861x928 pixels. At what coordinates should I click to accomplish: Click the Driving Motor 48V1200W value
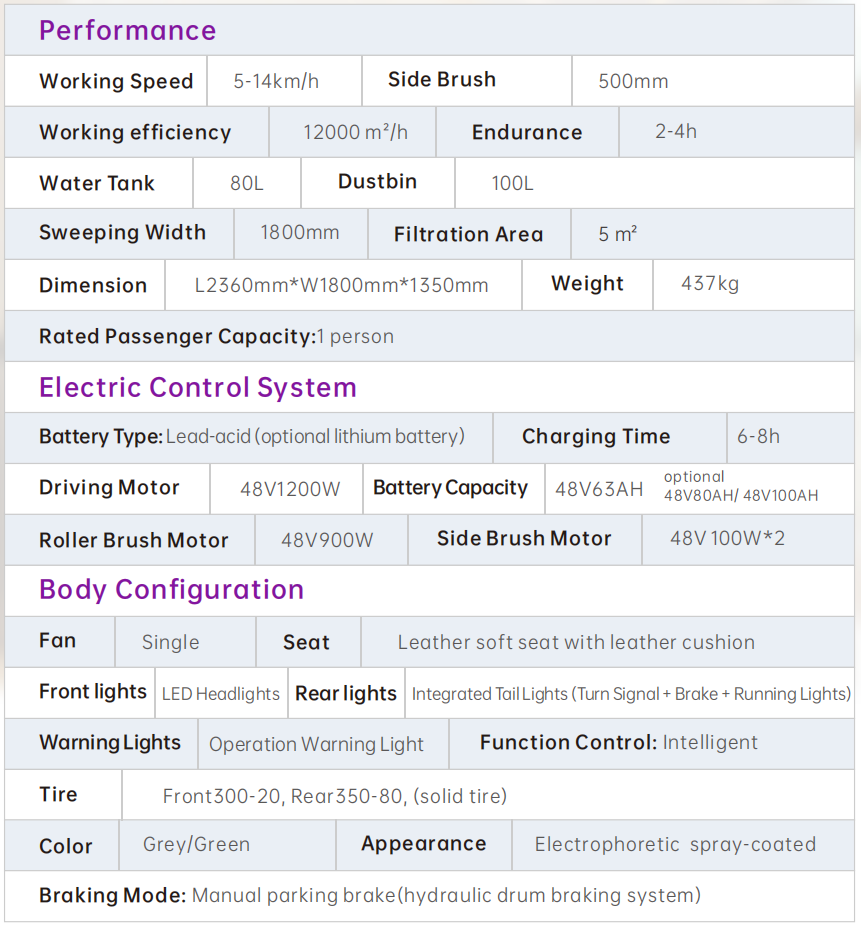click(290, 489)
